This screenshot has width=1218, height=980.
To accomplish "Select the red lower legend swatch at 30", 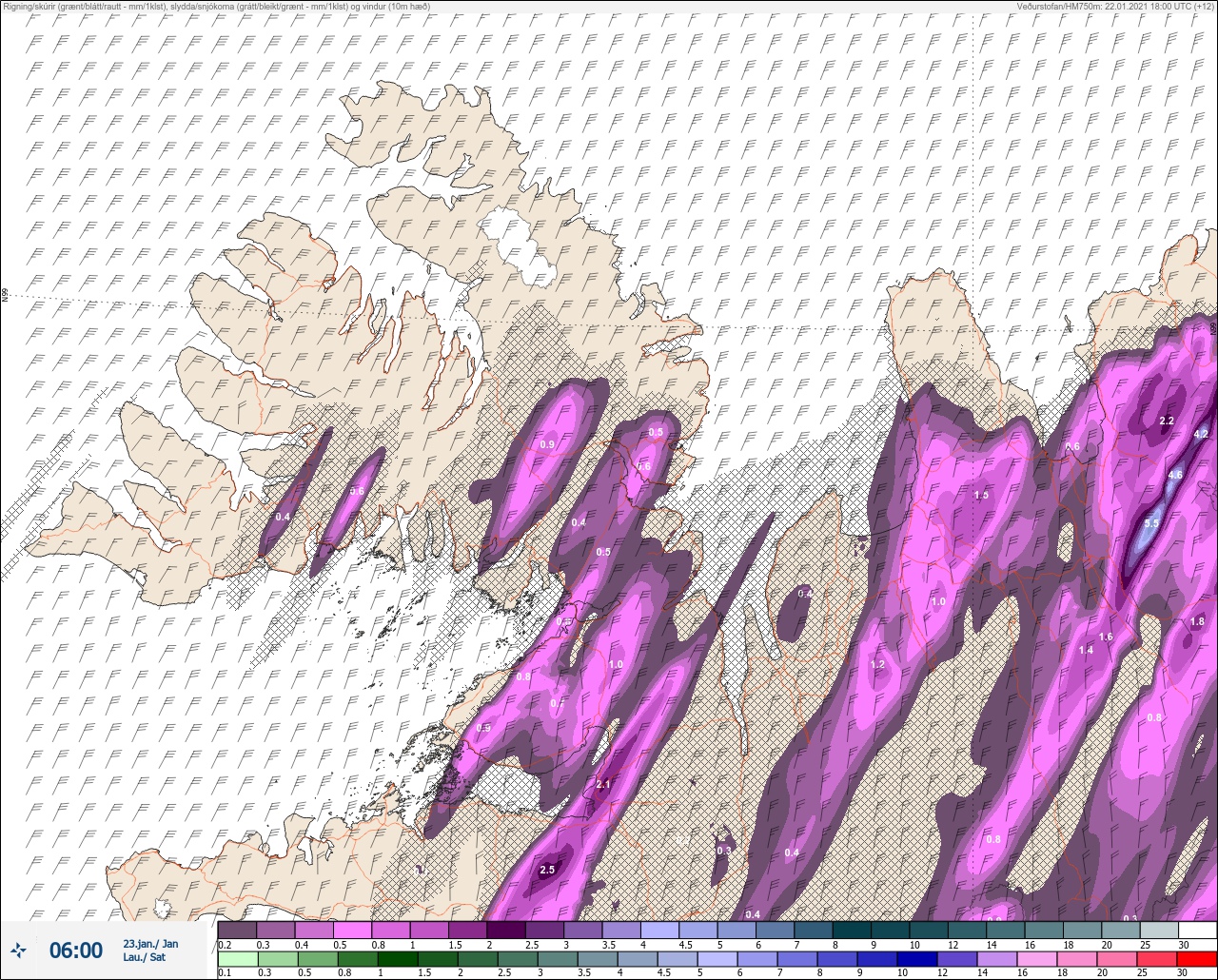I will [1198, 959].
